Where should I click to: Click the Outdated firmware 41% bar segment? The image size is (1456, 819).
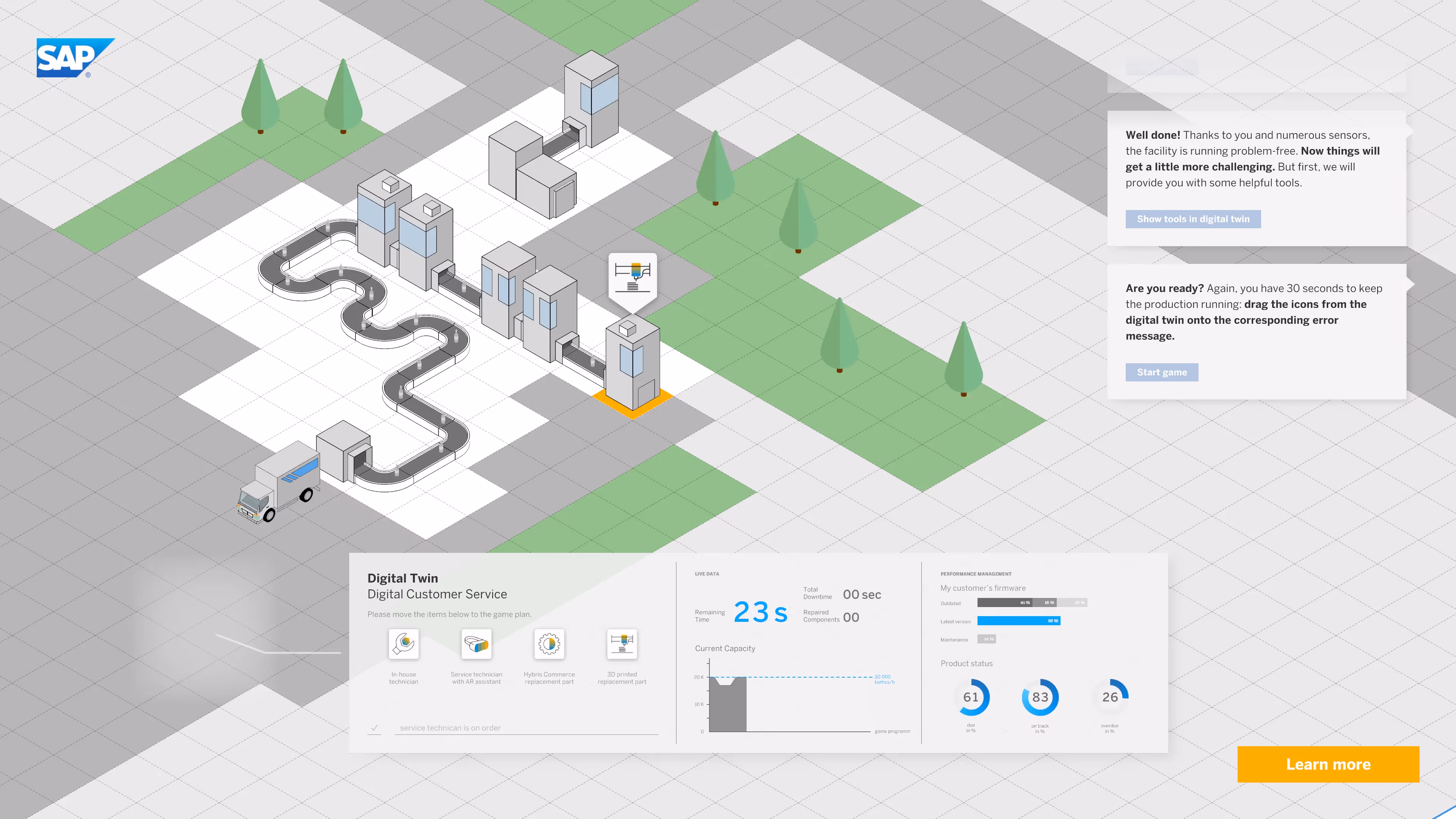tap(1004, 602)
